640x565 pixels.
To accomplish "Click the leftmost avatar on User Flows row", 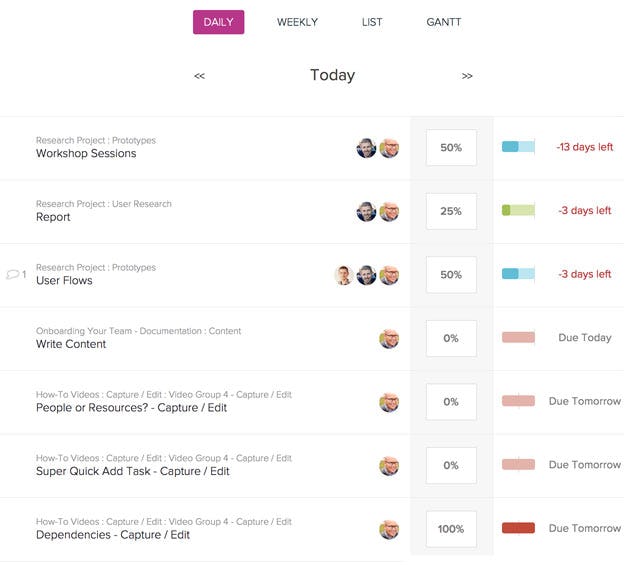I will coord(344,275).
